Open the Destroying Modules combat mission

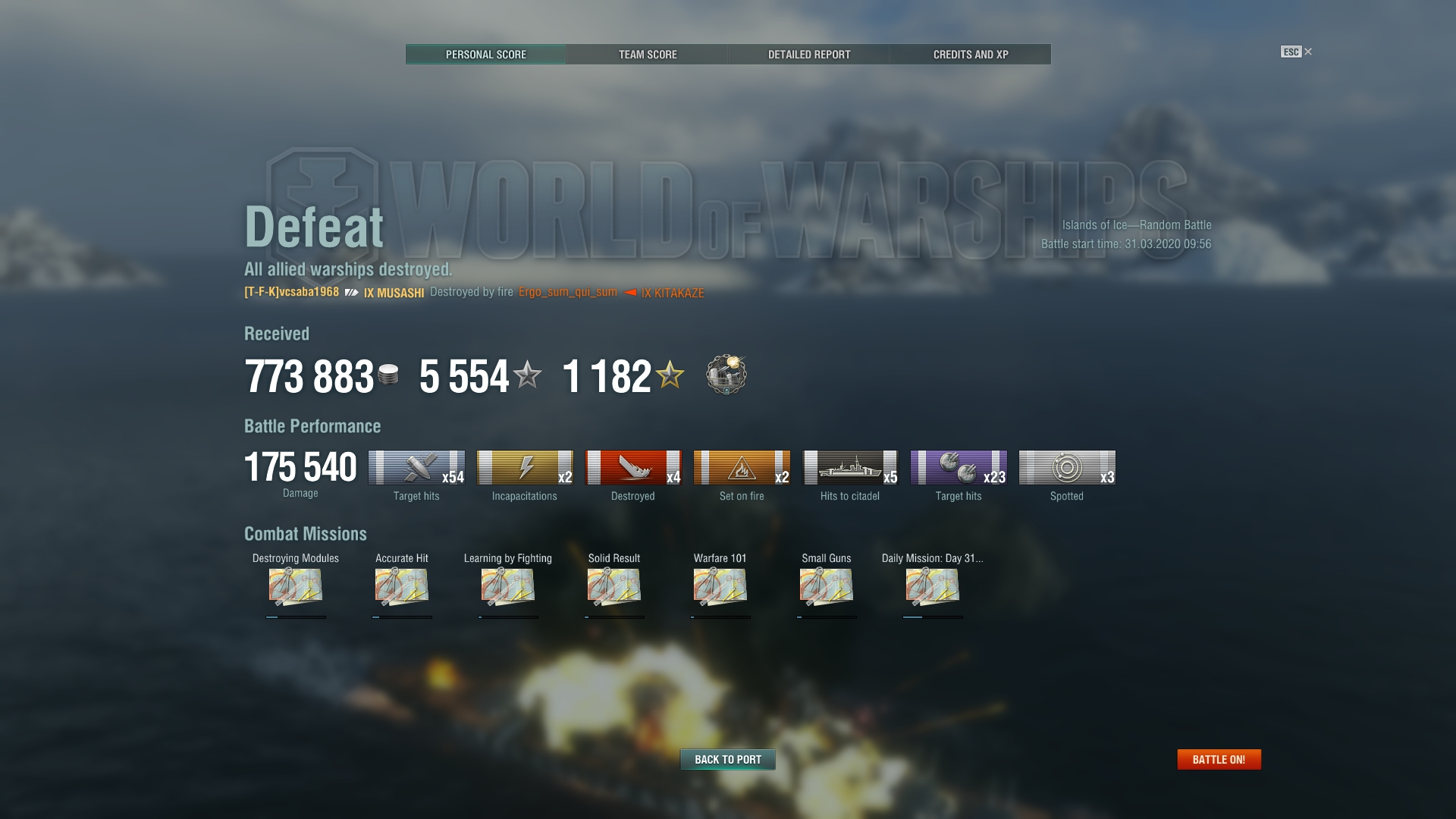click(296, 587)
